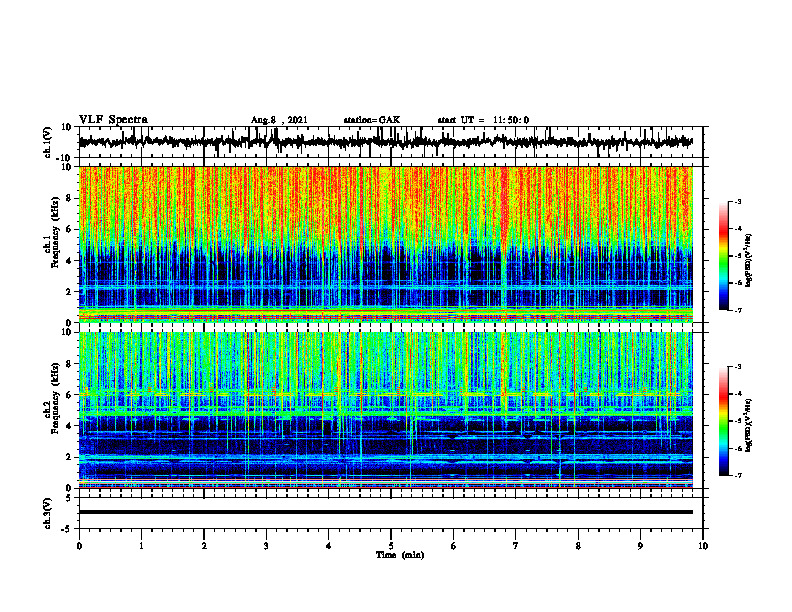The image size is (792, 612).
Task: Click the ch.2 spectrogram plot area
Action: coord(386,410)
